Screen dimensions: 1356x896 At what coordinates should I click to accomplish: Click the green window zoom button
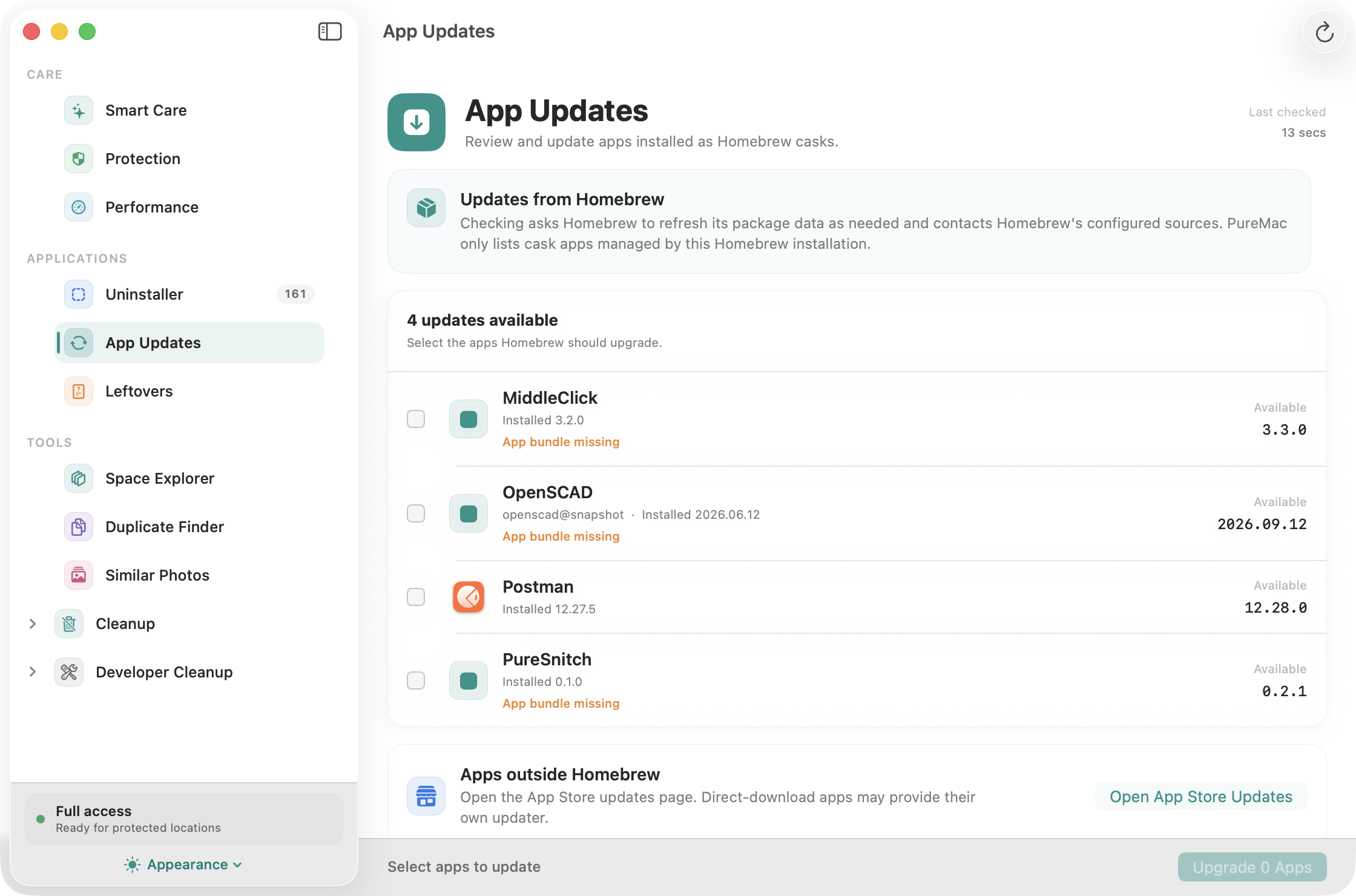[87, 31]
